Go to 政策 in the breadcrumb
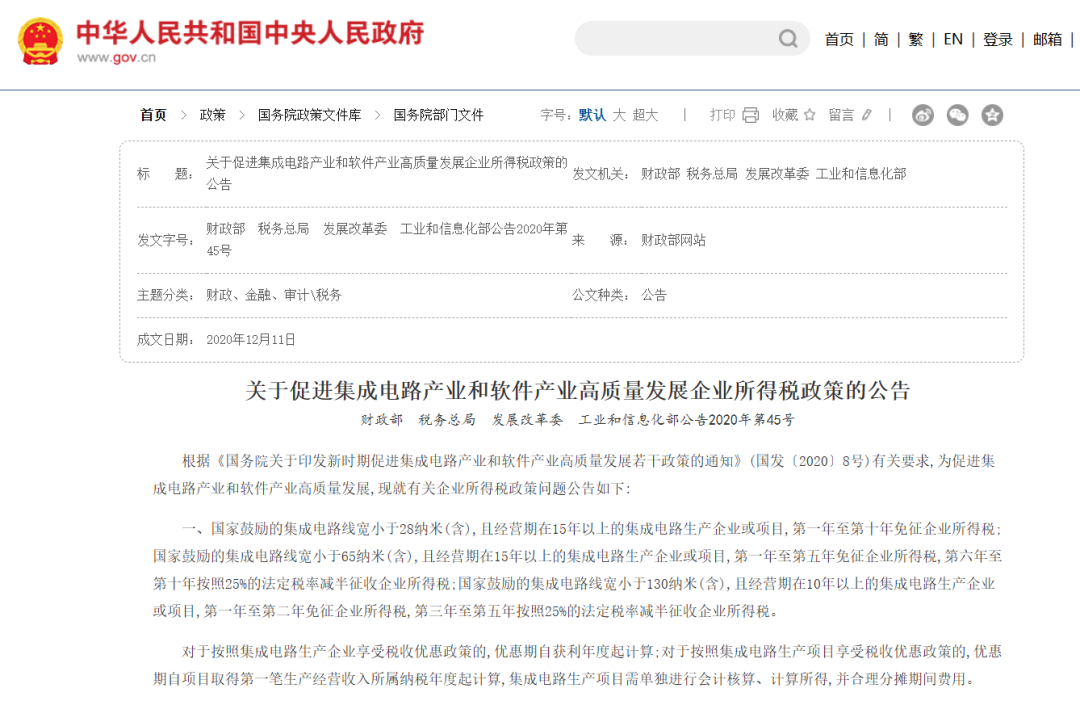The image size is (1080, 705). 212,115
